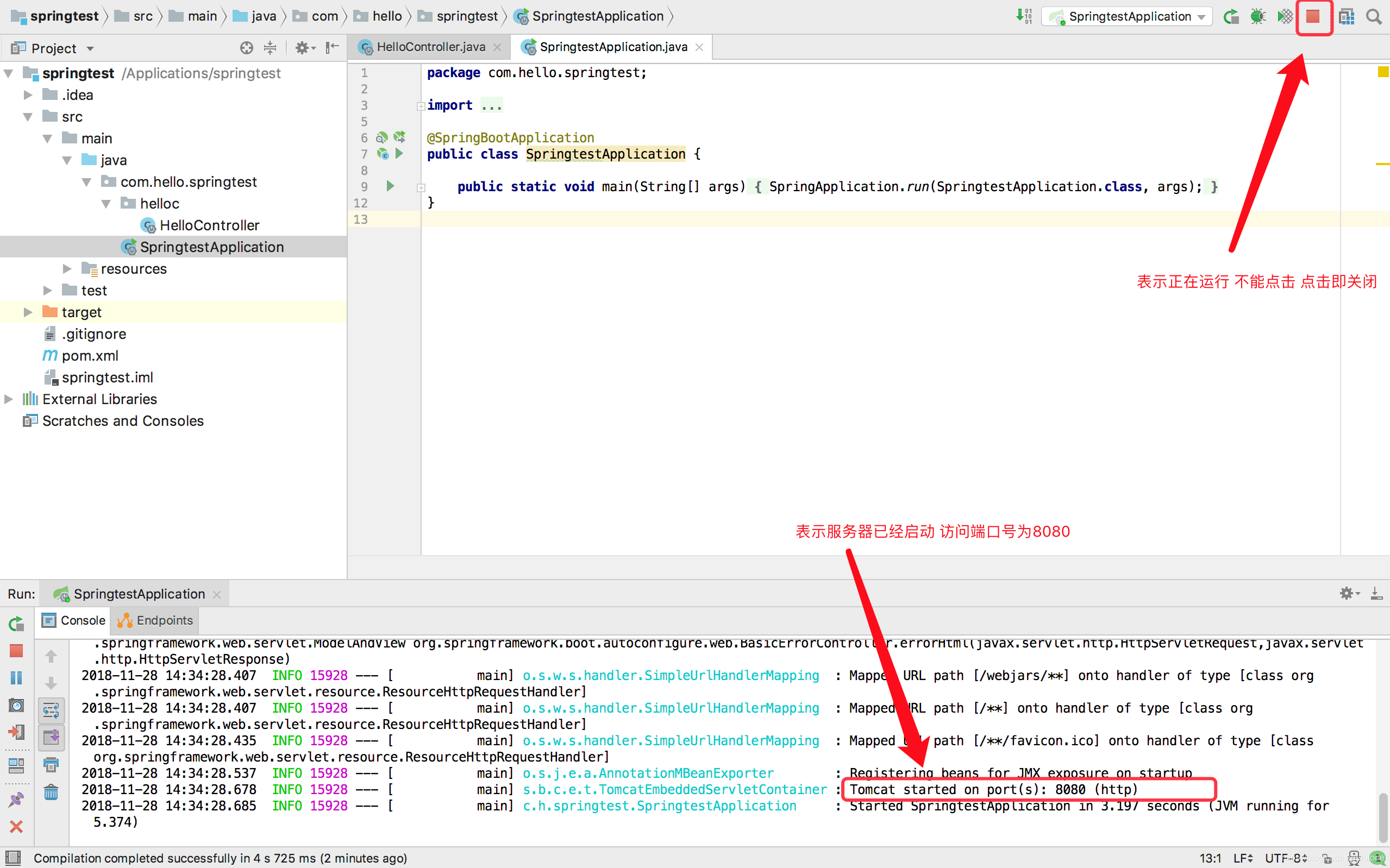This screenshot has height=868, width=1390.
Task: Click src in breadcrumb bar
Action: coord(134,17)
